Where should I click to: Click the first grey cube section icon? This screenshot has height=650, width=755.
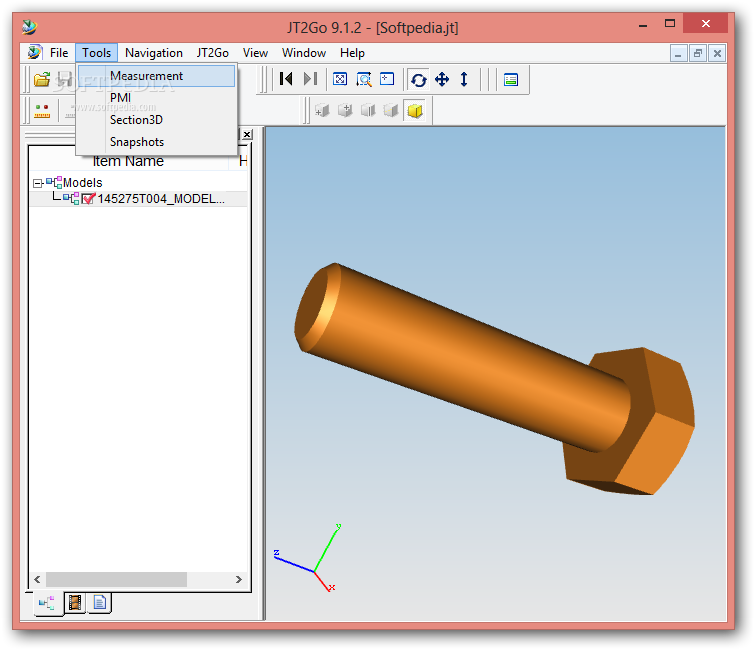[x=322, y=111]
